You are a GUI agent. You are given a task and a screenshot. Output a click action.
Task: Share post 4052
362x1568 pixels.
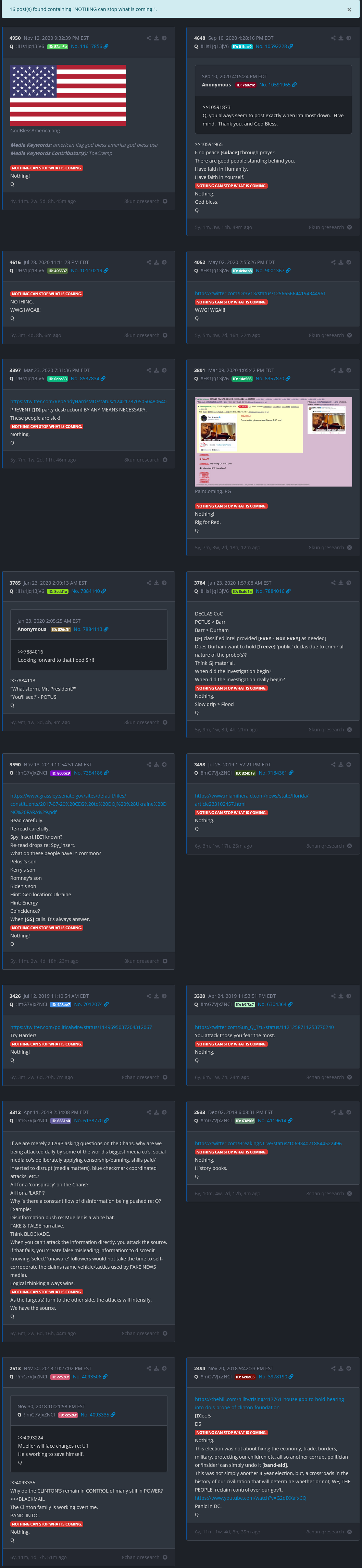coord(333,262)
